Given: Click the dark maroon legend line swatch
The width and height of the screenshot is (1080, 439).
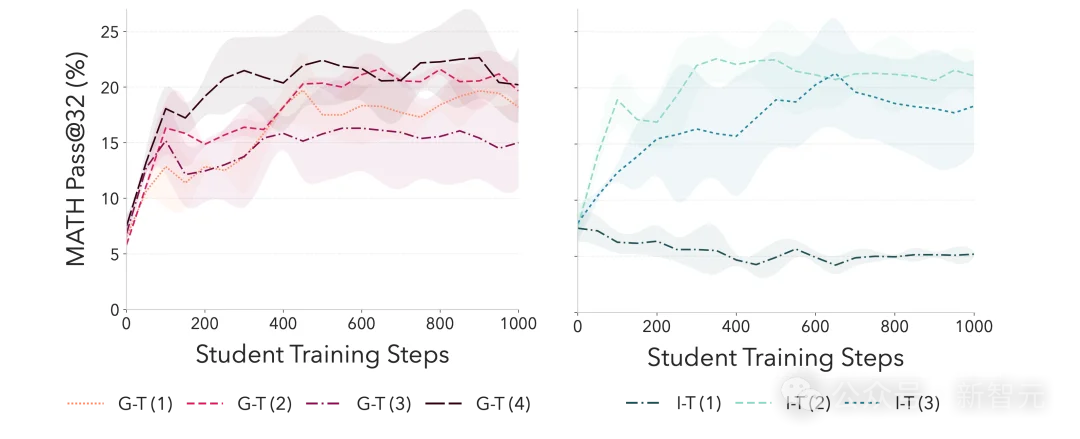Looking at the screenshot, I should coord(444,404).
